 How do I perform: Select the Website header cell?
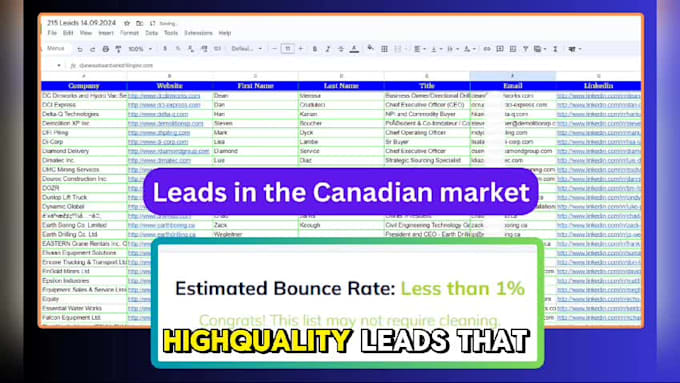170,86
